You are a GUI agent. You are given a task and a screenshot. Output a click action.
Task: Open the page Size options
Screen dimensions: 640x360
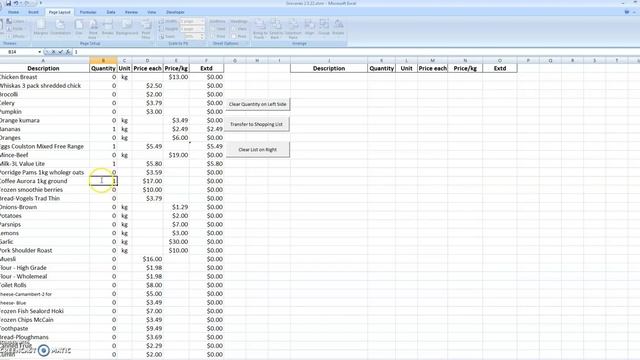click(79, 28)
